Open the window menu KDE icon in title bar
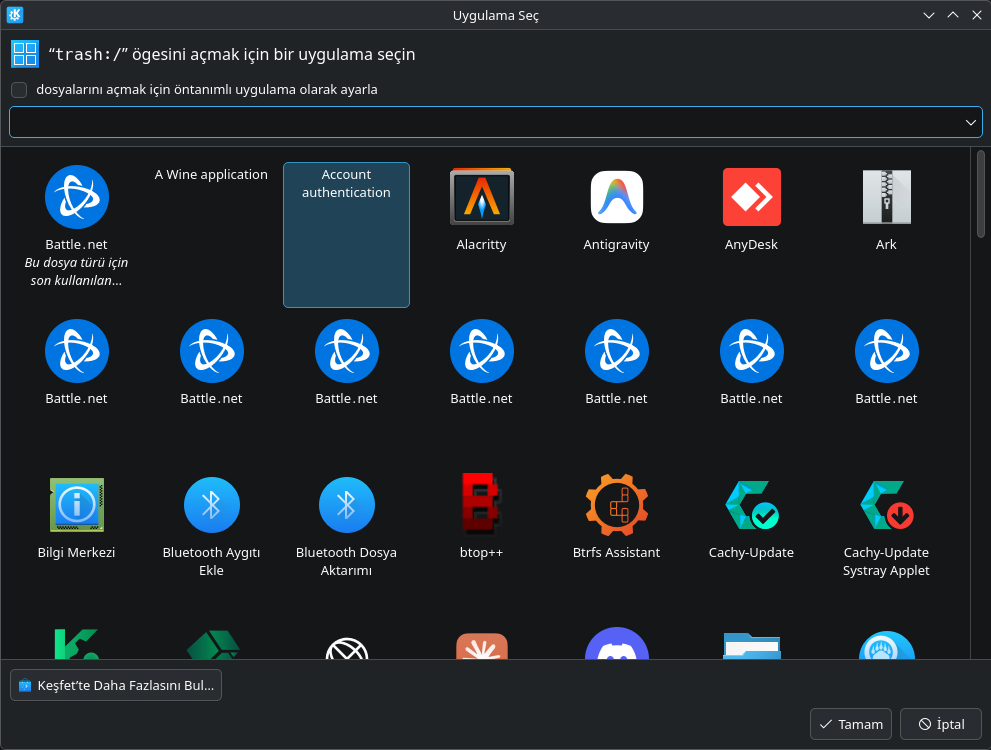This screenshot has width=991, height=750. pyautogui.click(x=15, y=15)
